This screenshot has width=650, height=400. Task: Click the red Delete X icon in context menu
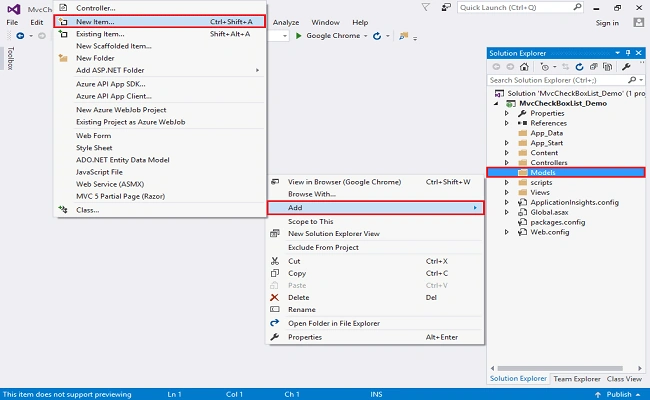[x=274, y=298]
